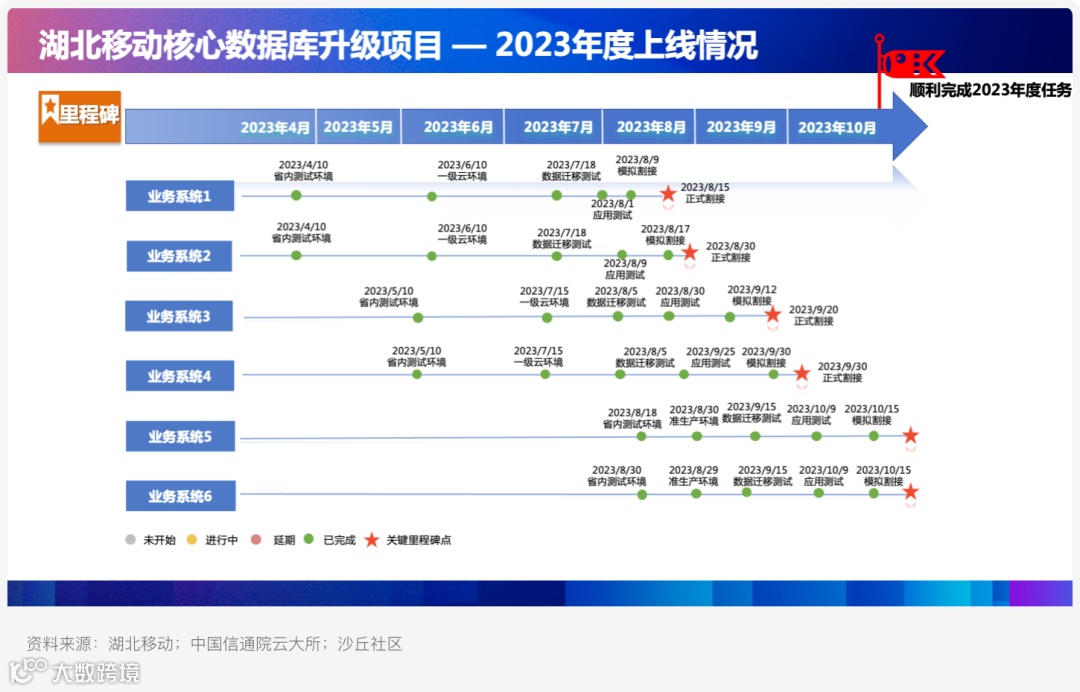Viewport: 1080px width, 692px height.
Task: Click 业务系统6 green dot under 2023/10/9 应用测试
Action: pyautogui.click(x=818, y=493)
